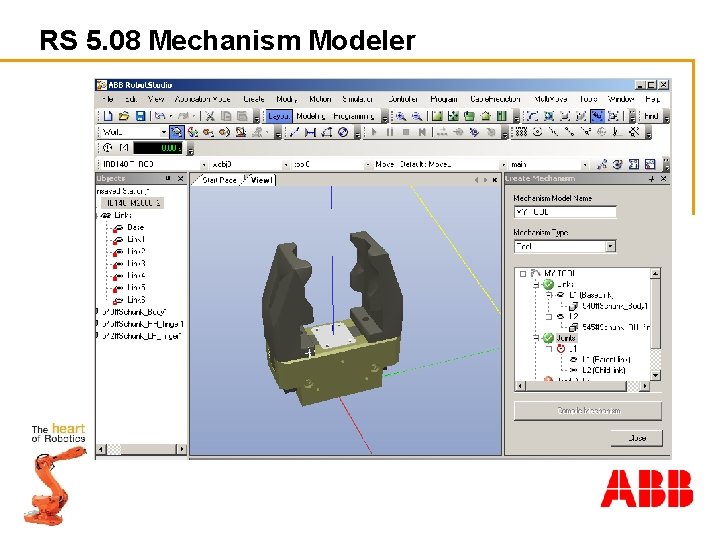Click the diameter measure tool icon

[x=343, y=132]
